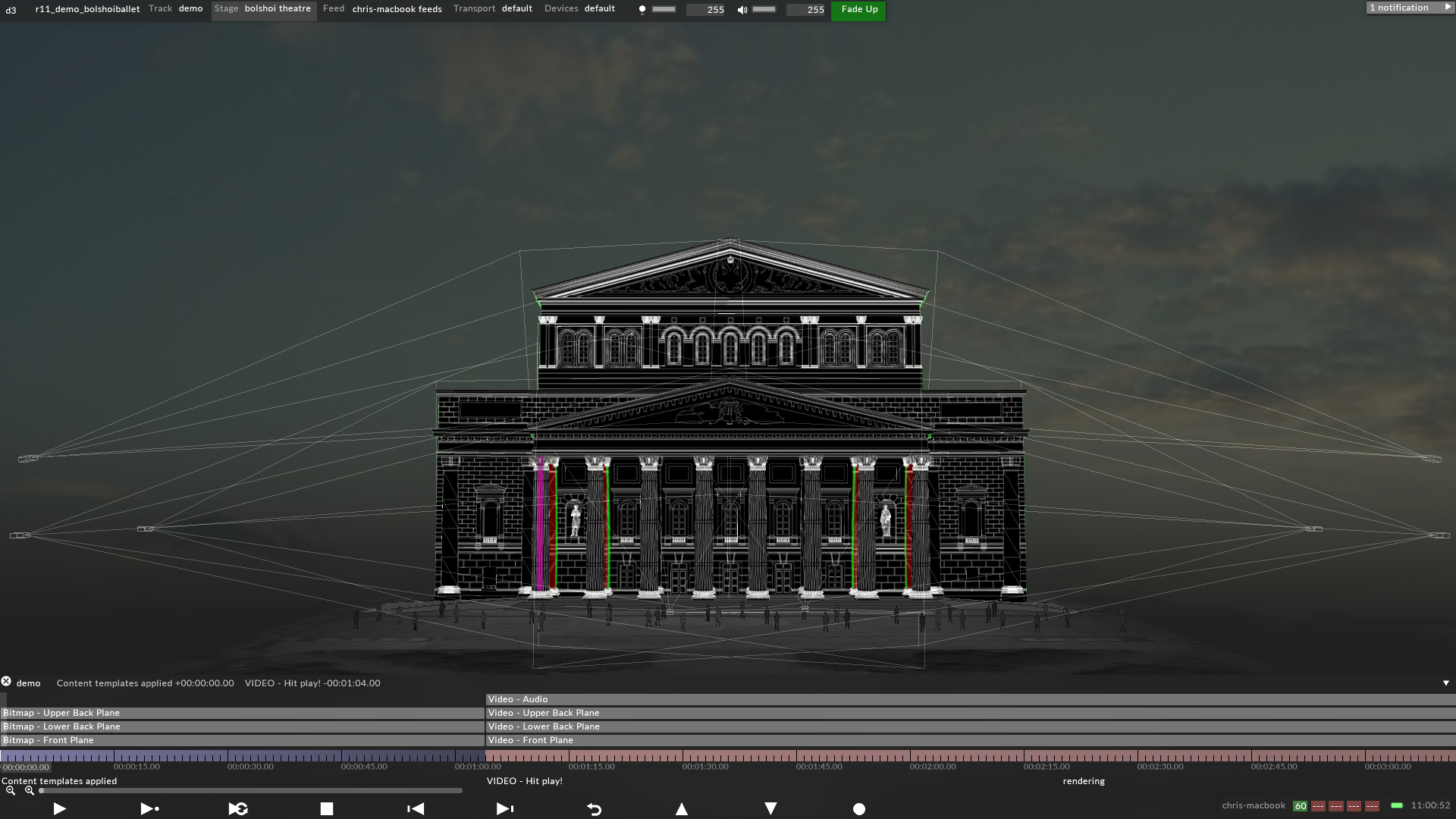Click the return-to-start arrow icon
This screenshot has width=1456, height=819.
(x=595, y=809)
